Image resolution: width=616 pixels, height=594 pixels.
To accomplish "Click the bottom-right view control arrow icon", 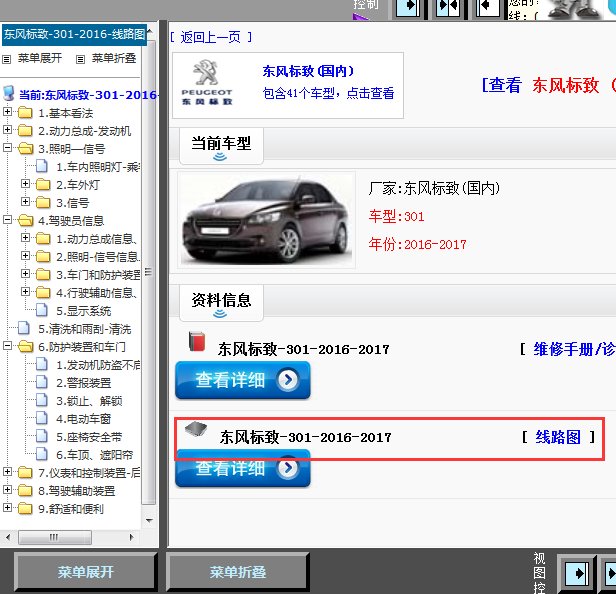I will point(577,574).
